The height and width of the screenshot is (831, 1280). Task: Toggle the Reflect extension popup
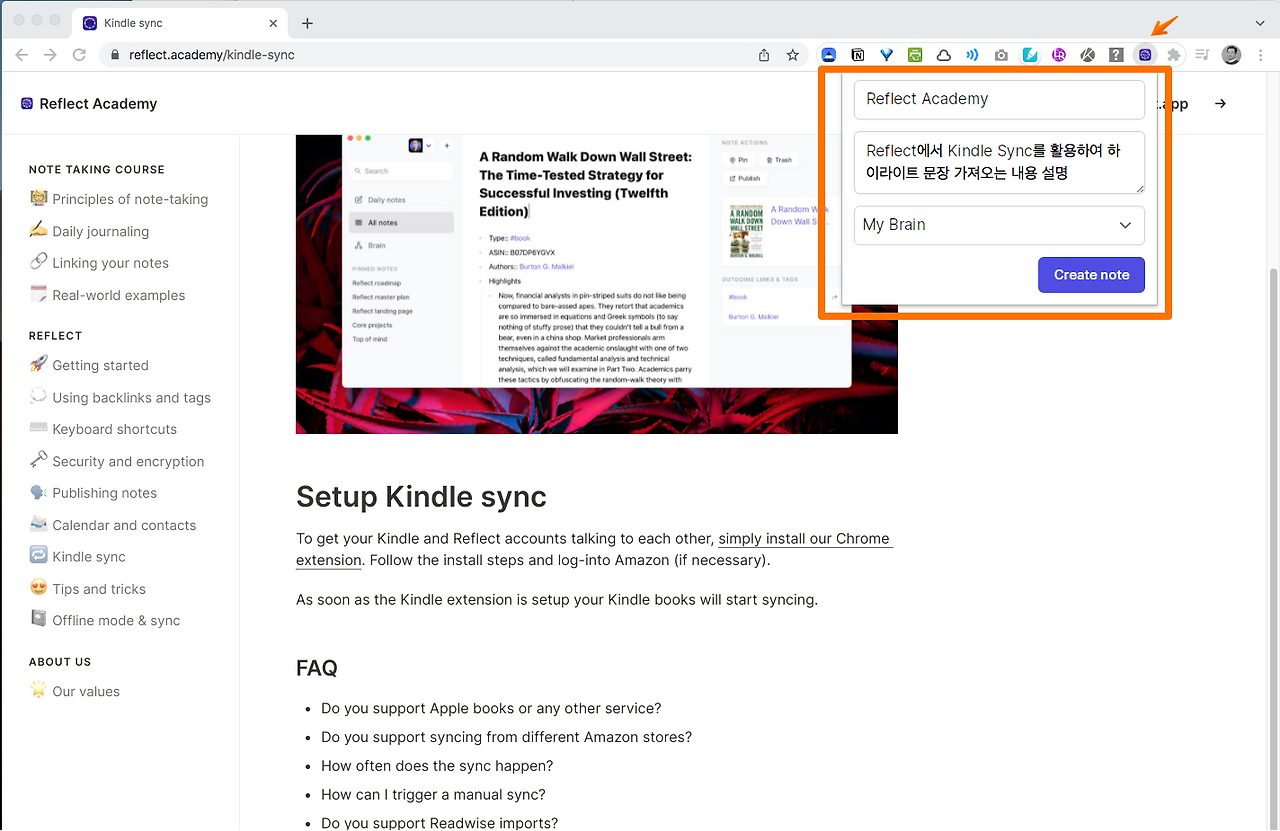1145,55
